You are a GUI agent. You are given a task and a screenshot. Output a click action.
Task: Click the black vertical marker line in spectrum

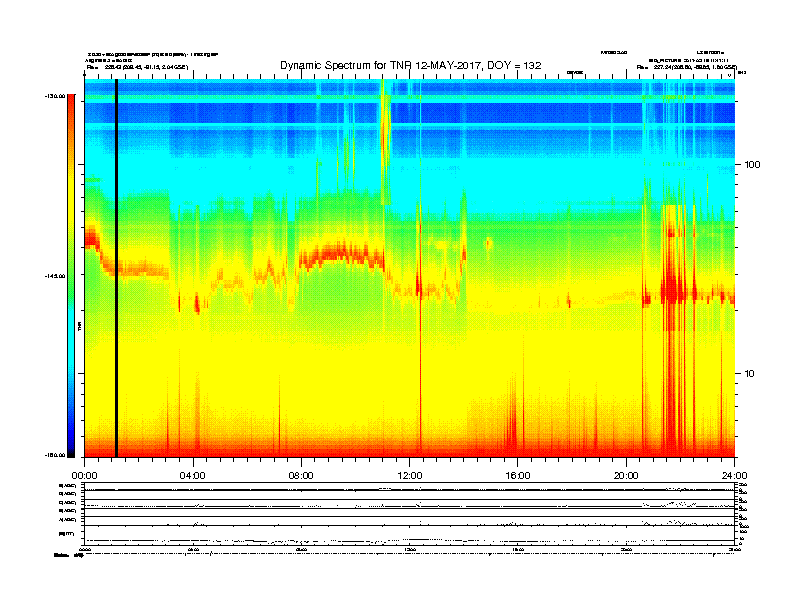(116, 268)
